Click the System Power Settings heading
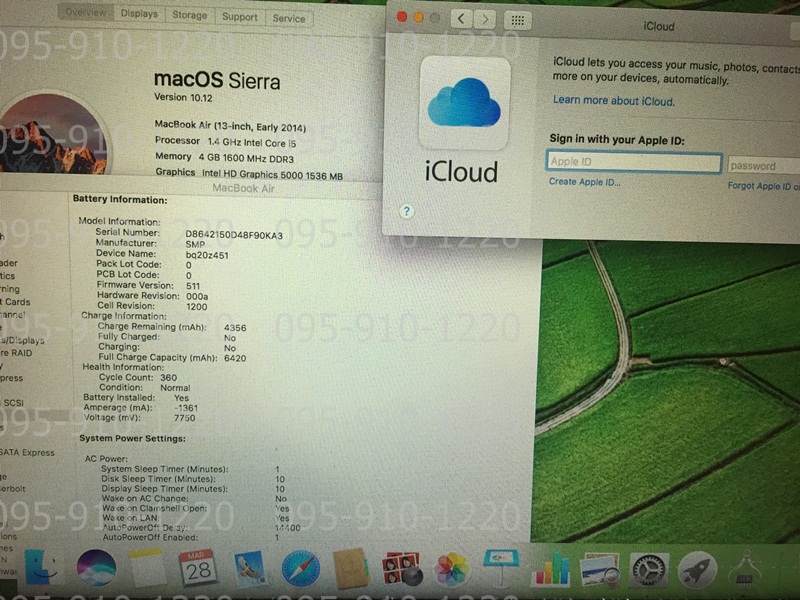 point(133,438)
